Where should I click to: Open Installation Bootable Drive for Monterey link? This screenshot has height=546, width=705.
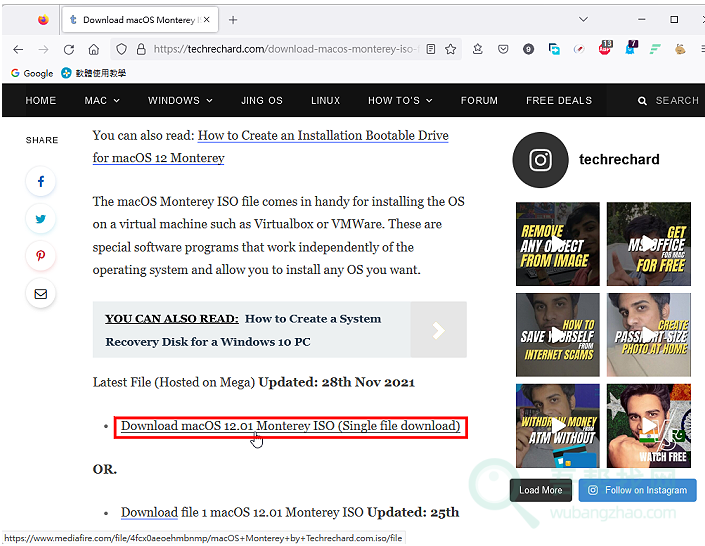pyautogui.click(x=271, y=147)
